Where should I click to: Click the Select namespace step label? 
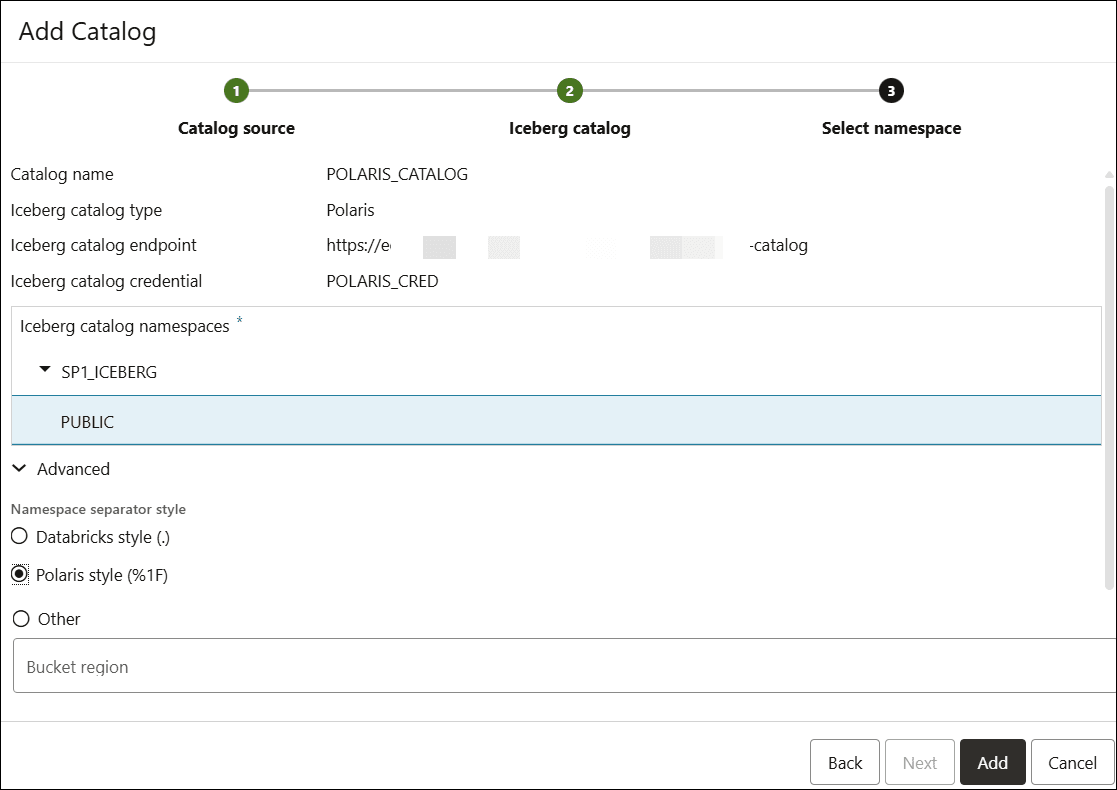(x=891, y=128)
